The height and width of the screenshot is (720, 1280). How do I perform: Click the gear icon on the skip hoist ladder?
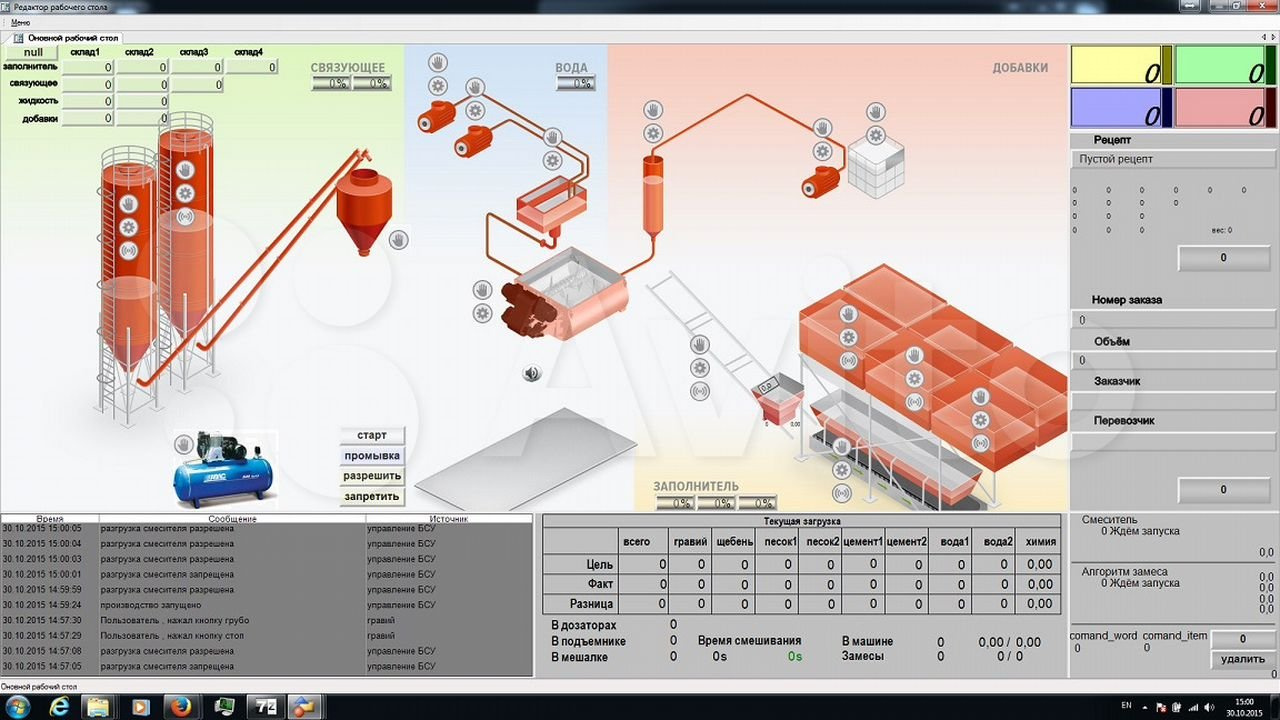tap(700, 368)
